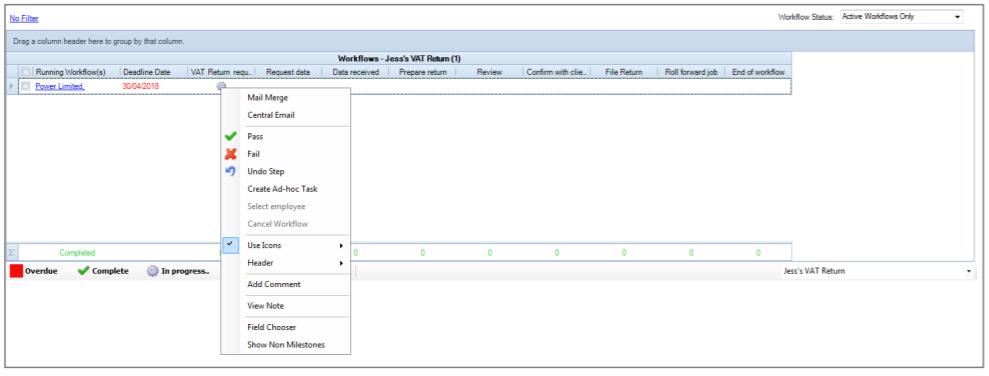This screenshot has height=376, width=989.
Task: Click the blue Undo Step arrow icon
Action: coord(231,172)
